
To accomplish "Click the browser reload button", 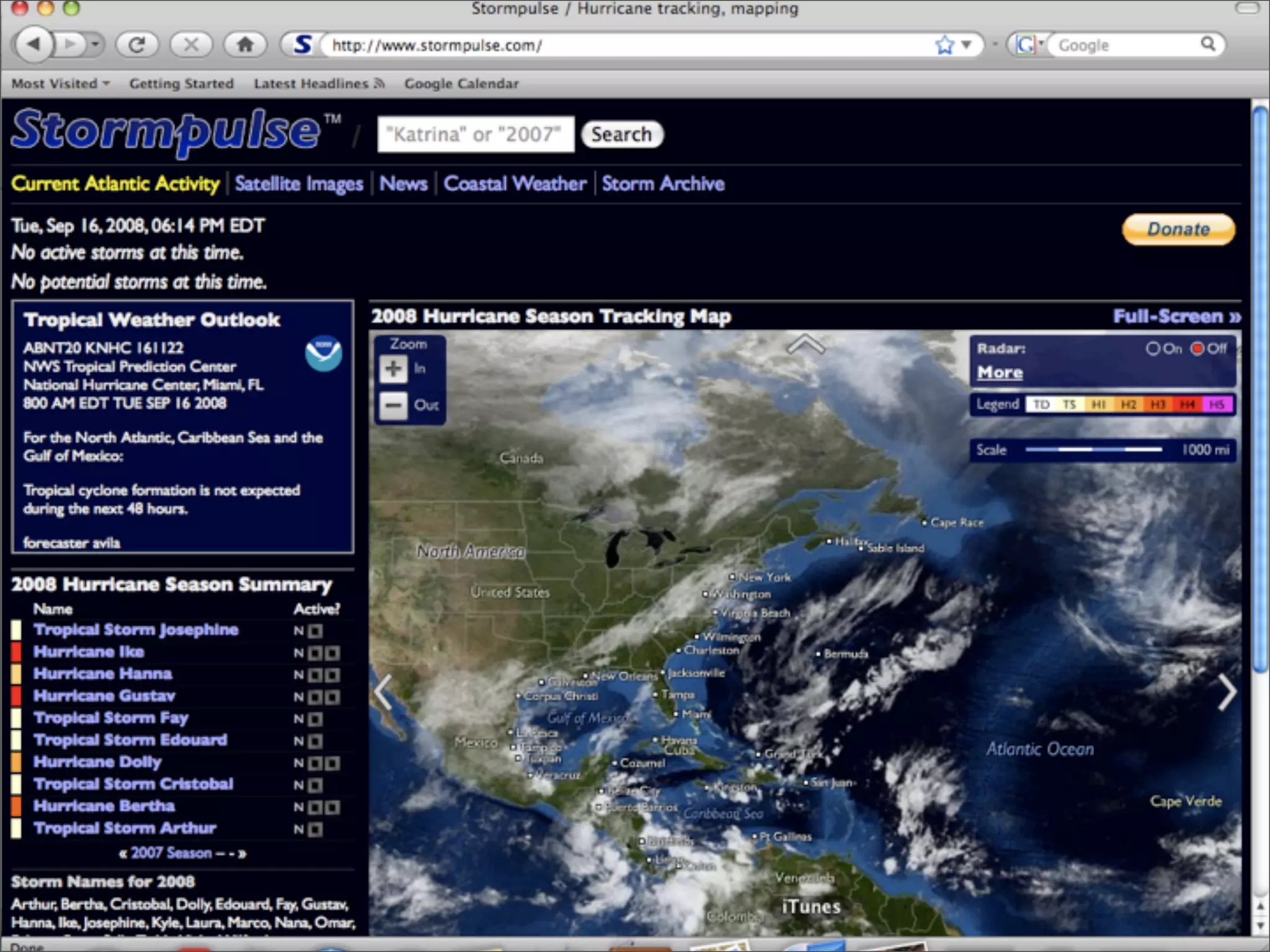I will pos(137,45).
